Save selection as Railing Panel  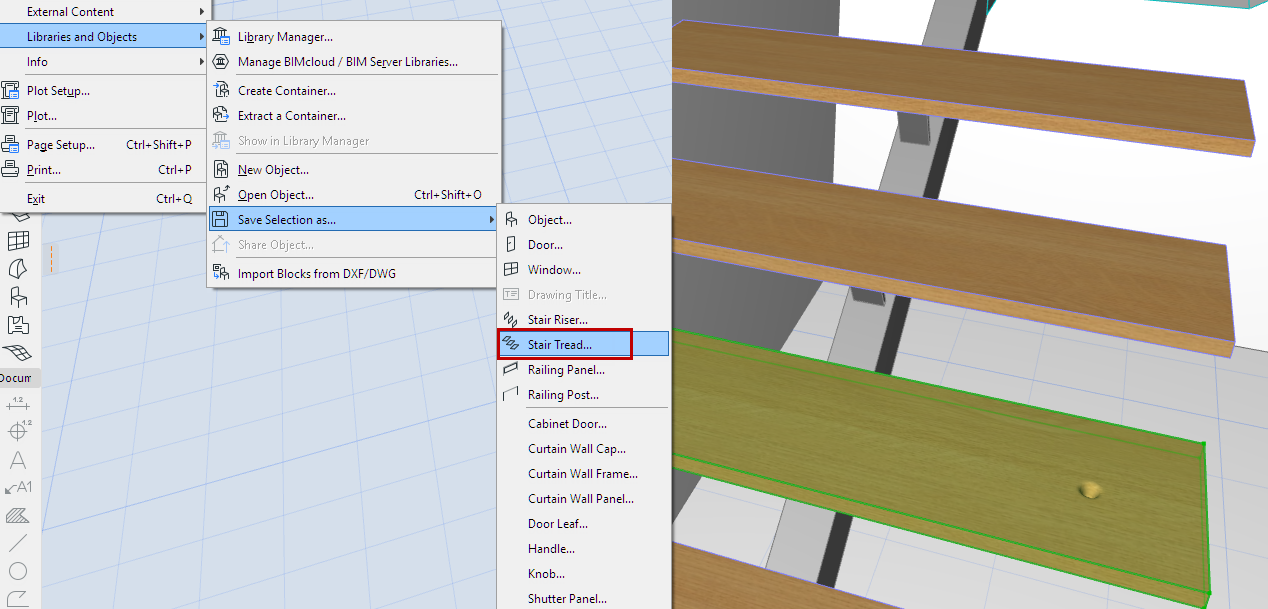click(583, 370)
